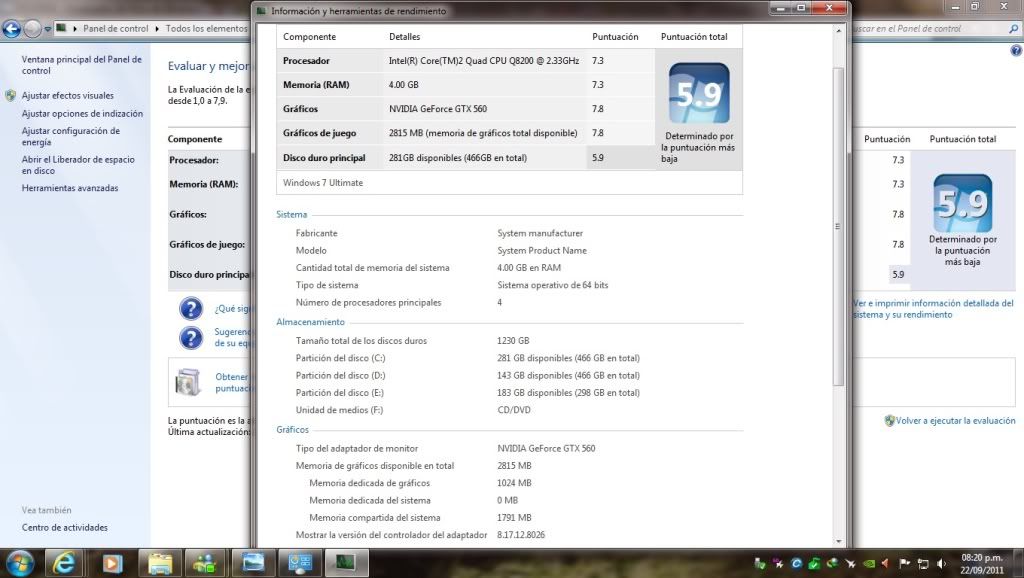Click the 1230 GB total disk size value
Image resolution: width=1024 pixels, height=578 pixels.
click(x=513, y=341)
